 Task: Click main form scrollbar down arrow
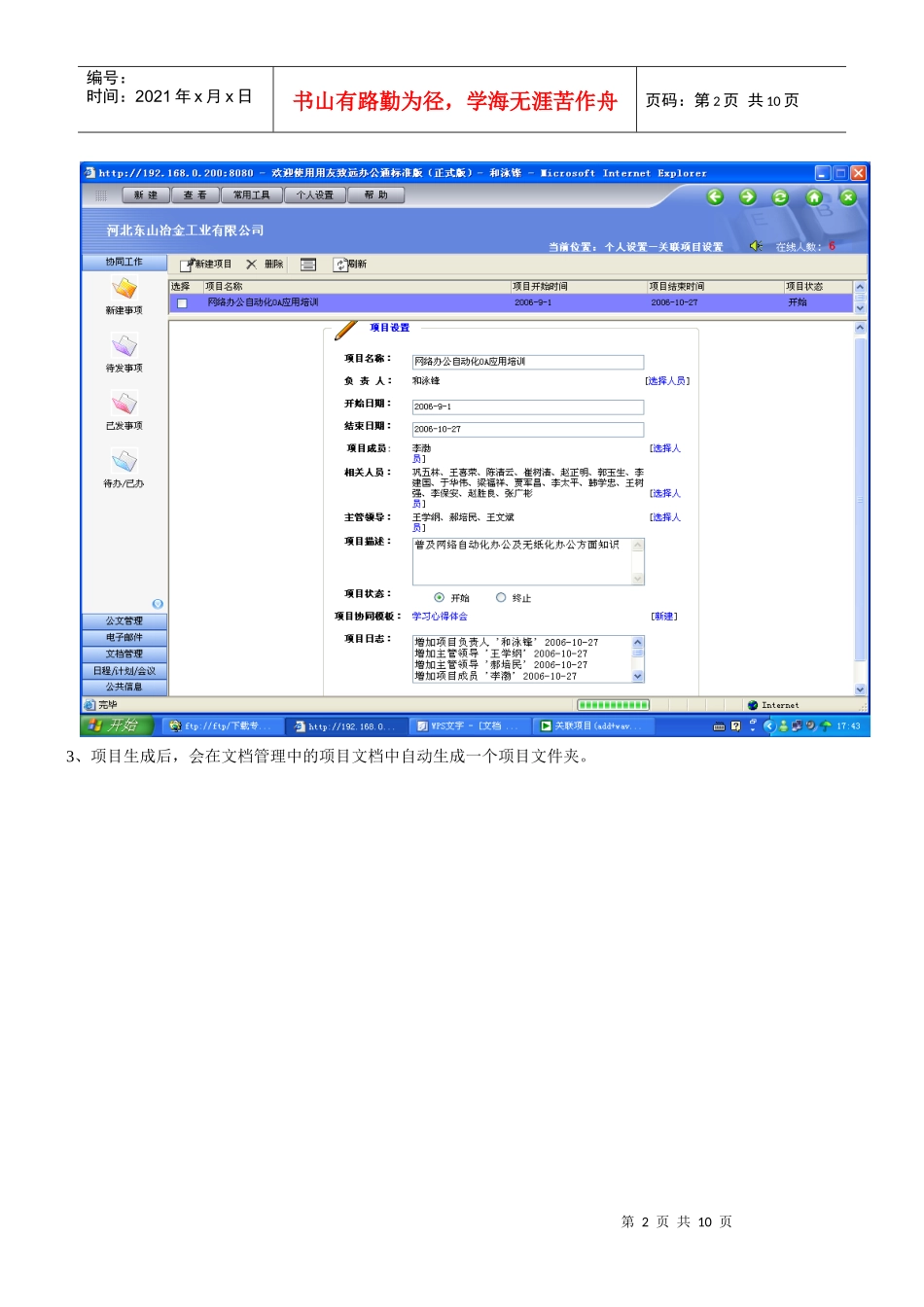pos(860,689)
